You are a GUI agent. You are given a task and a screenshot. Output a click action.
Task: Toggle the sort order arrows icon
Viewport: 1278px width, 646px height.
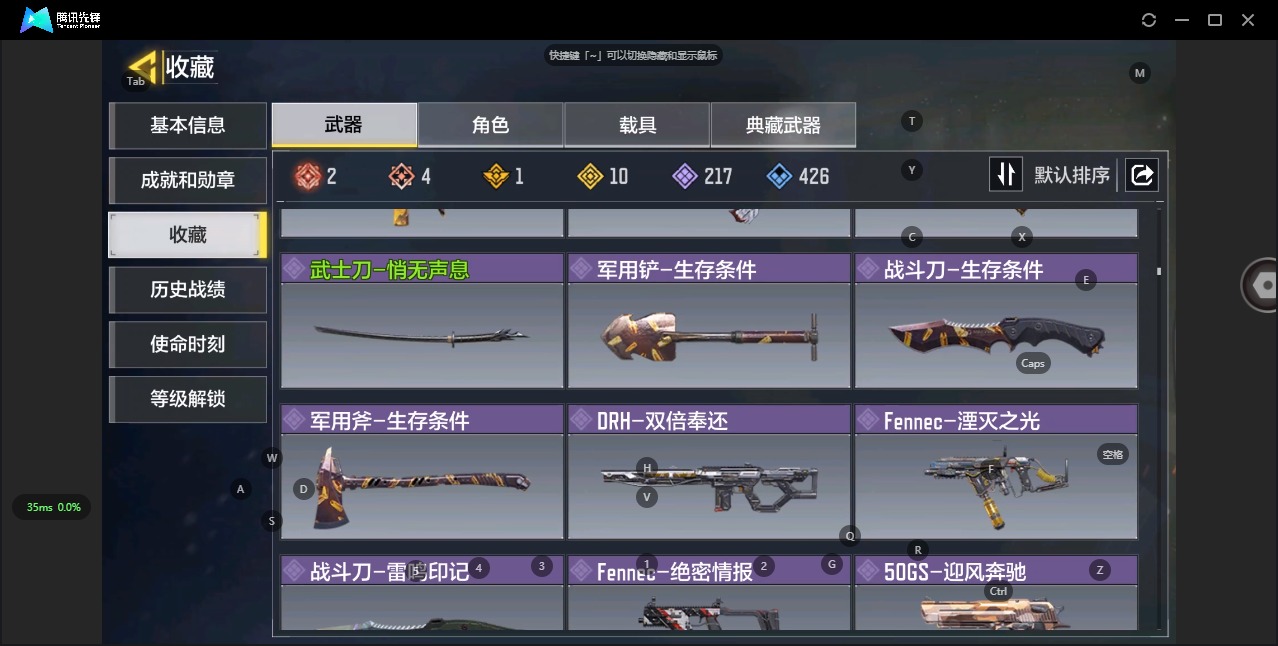[x=1006, y=175]
